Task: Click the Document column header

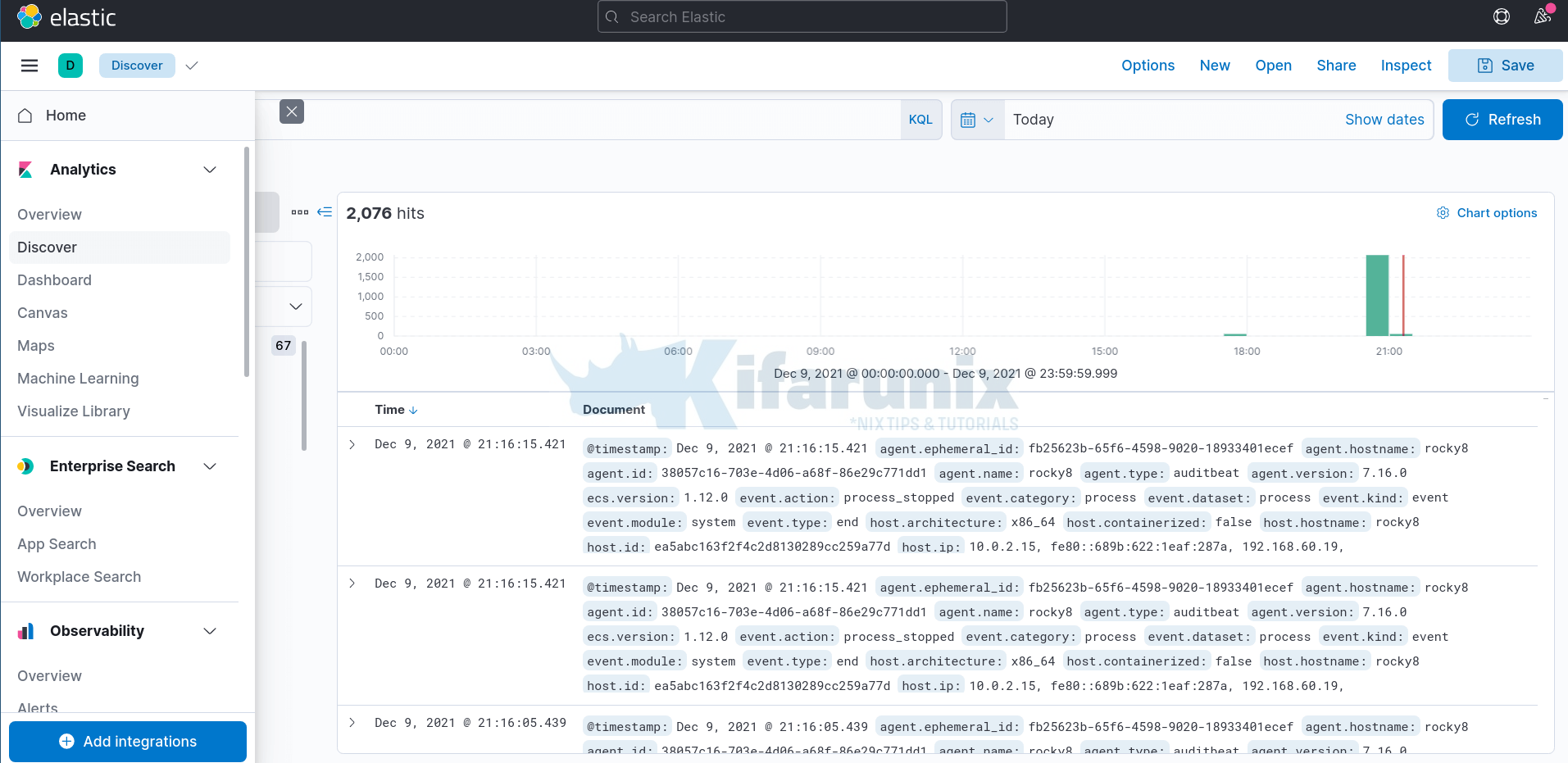Action: point(614,410)
